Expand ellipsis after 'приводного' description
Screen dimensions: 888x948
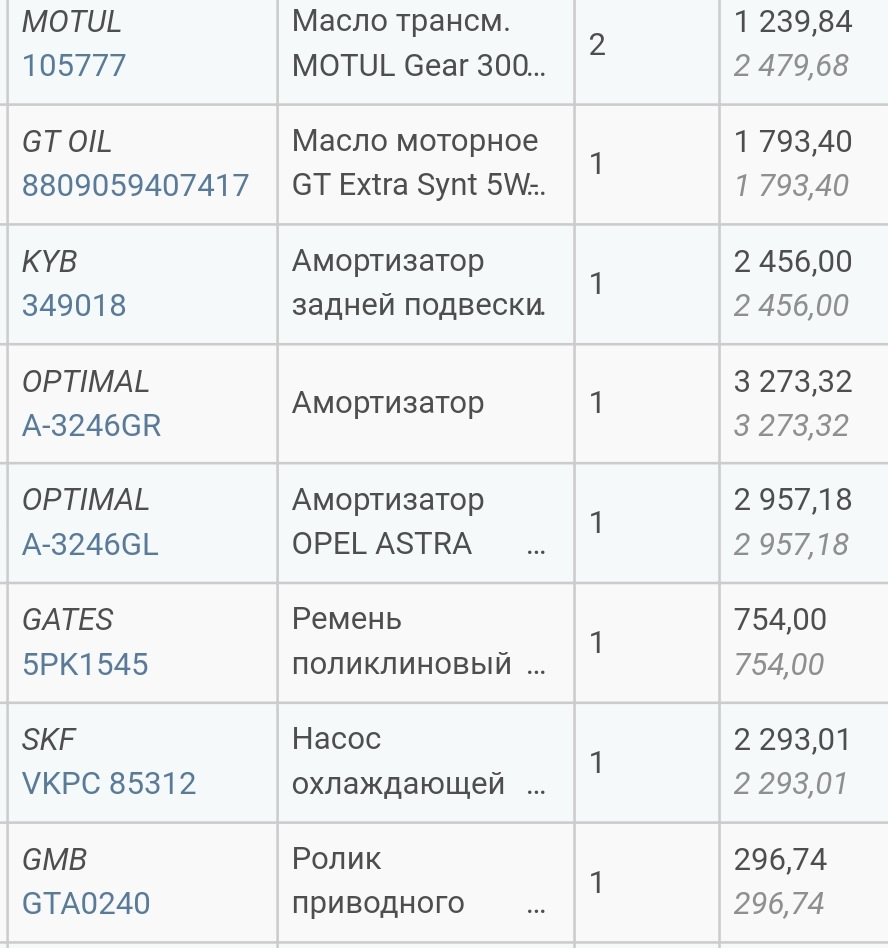(x=536, y=905)
